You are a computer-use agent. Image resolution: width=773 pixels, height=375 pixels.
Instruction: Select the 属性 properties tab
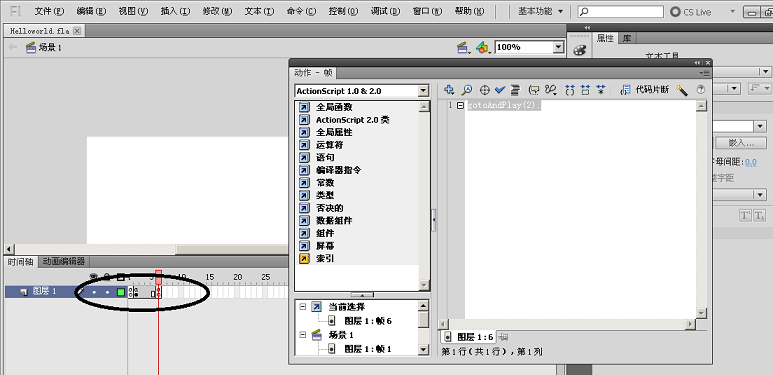coord(605,38)
